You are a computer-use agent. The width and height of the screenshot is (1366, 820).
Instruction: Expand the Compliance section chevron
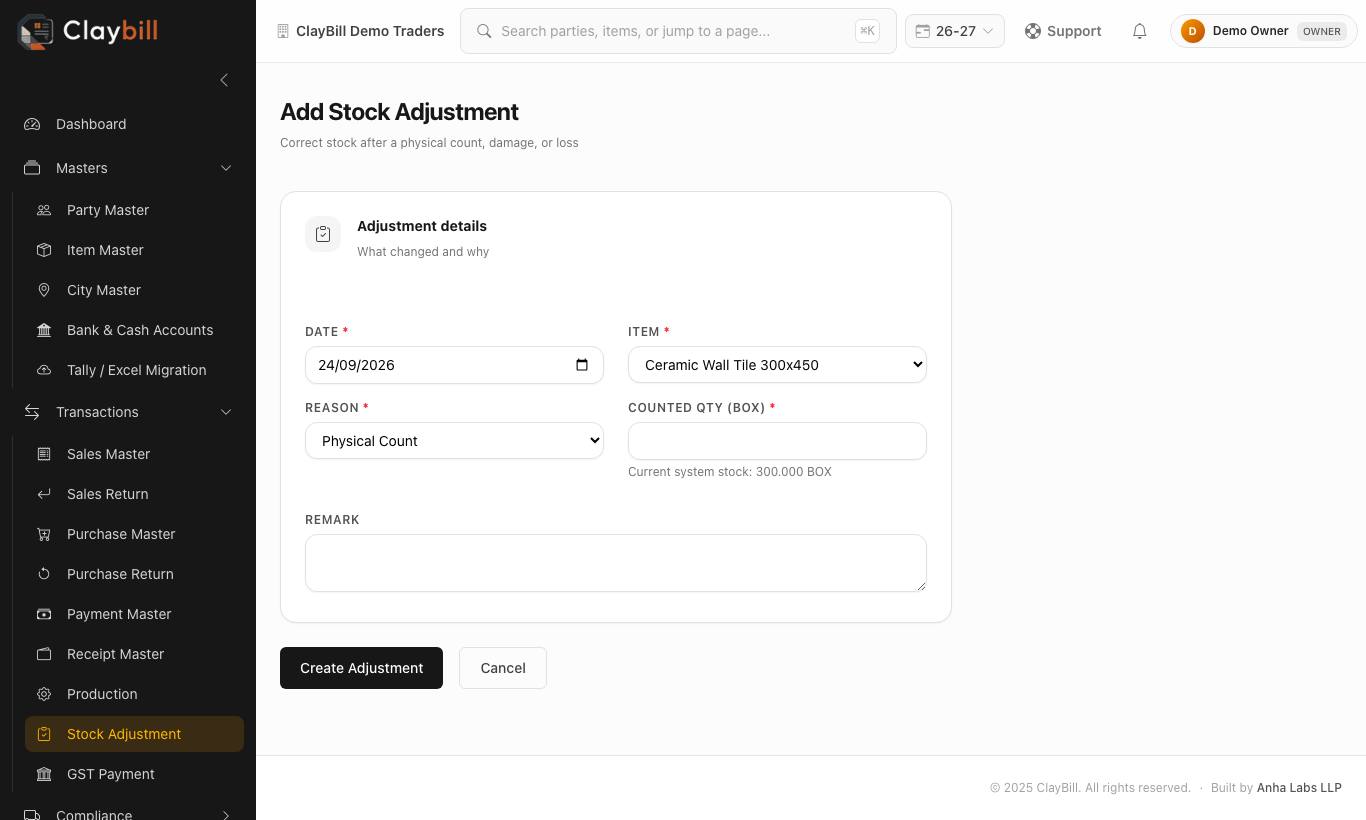(x=226, y=815)
